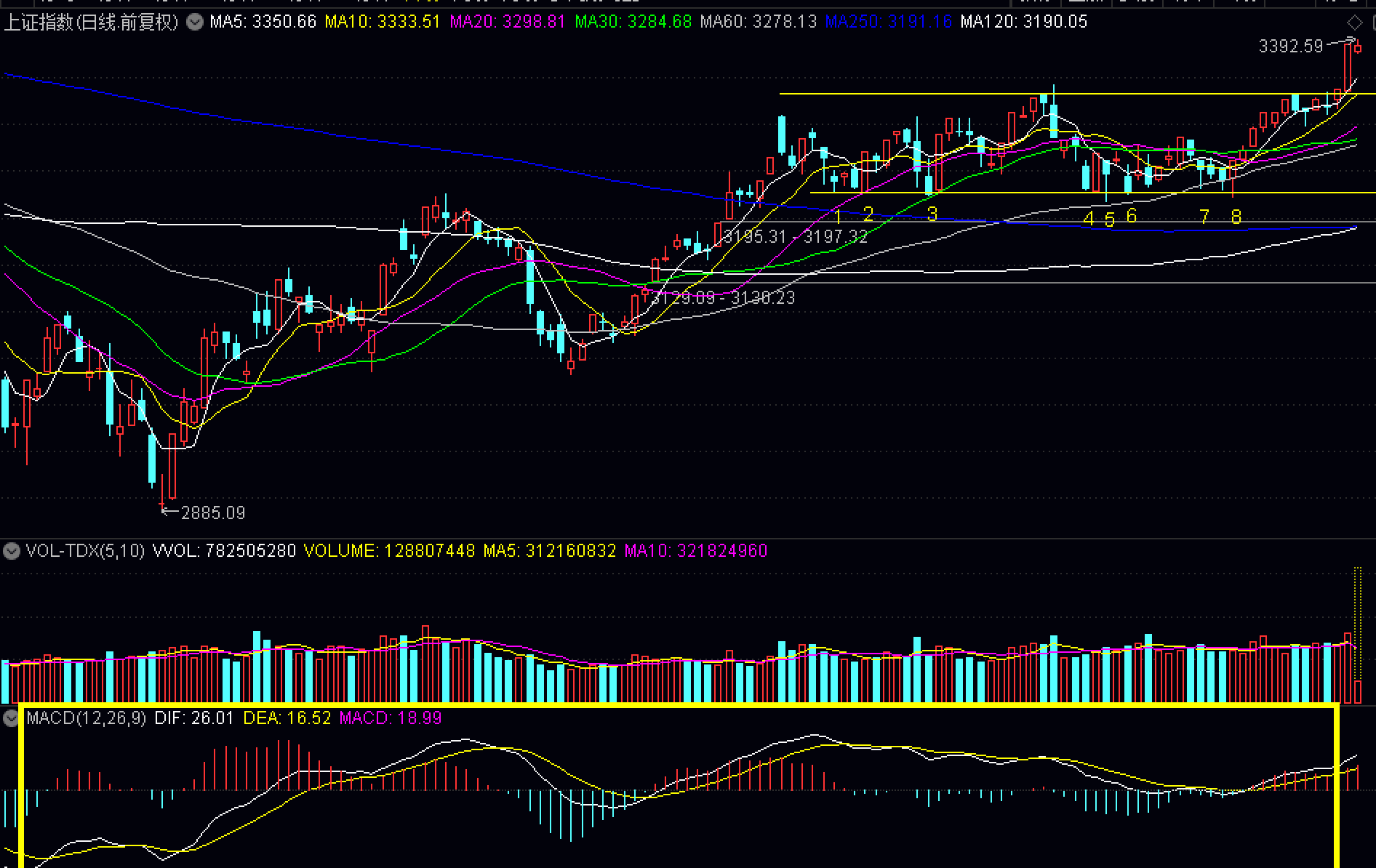
Task: Click the DIF: 26.01 value
Action: click(194, 718)
